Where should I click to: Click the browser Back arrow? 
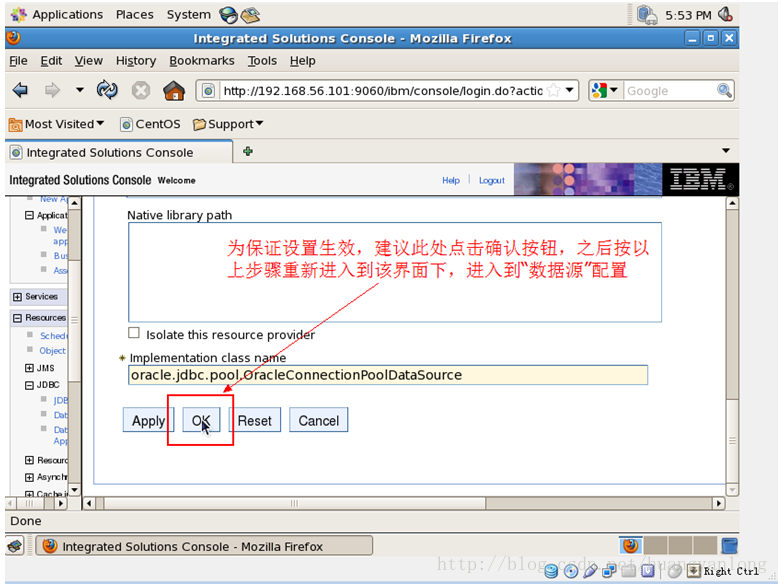click(x=20, y=90)
